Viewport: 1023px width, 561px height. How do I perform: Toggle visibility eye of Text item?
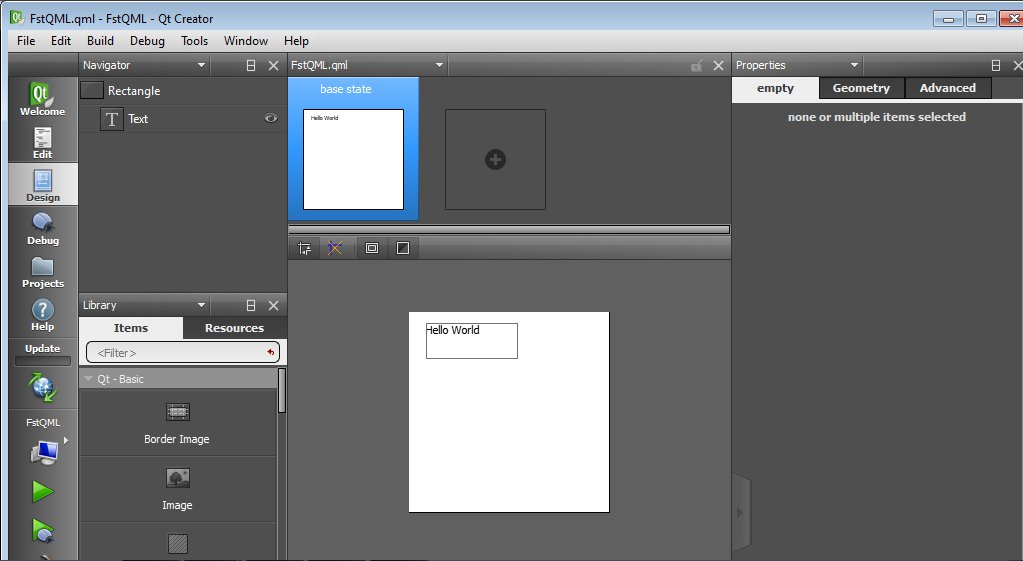271,118
